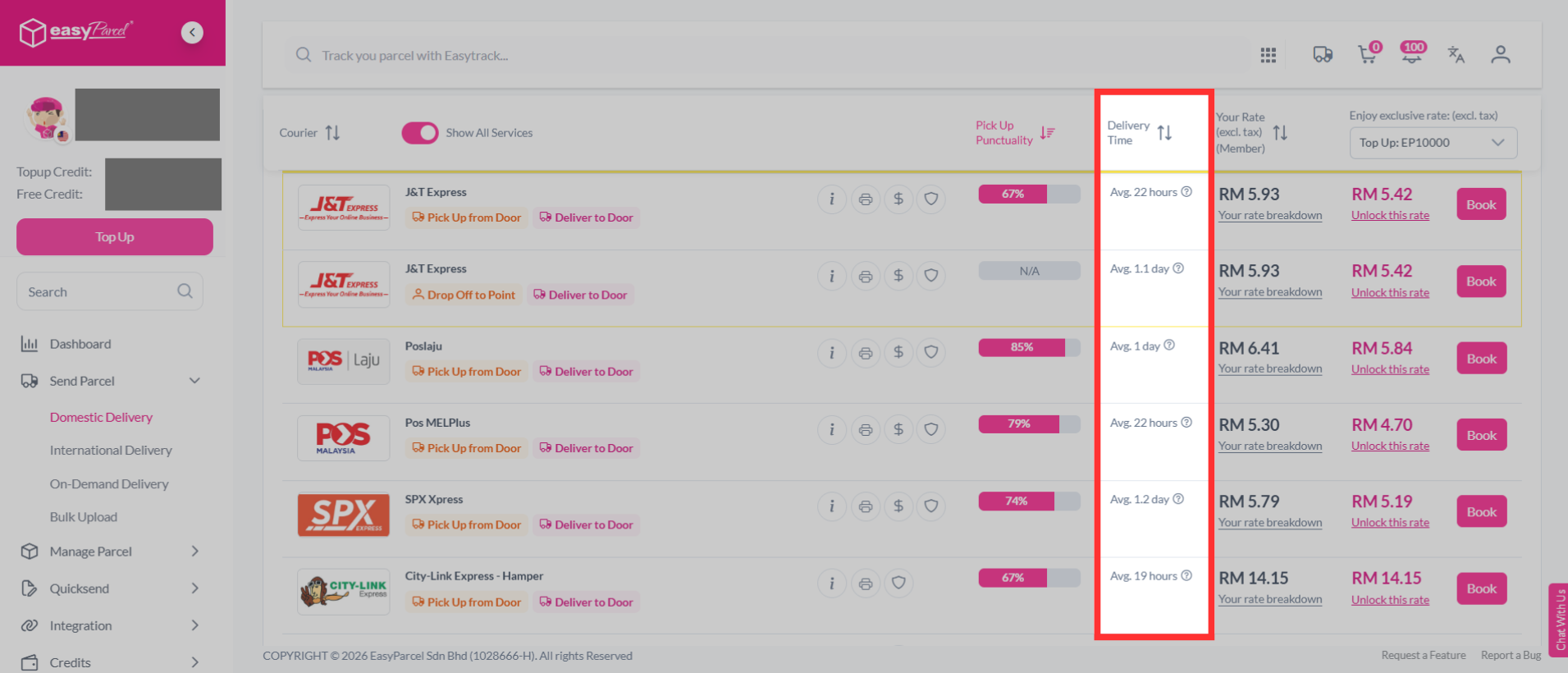Click the RM 14.15 member rate text

click(x=1254, y=578)
